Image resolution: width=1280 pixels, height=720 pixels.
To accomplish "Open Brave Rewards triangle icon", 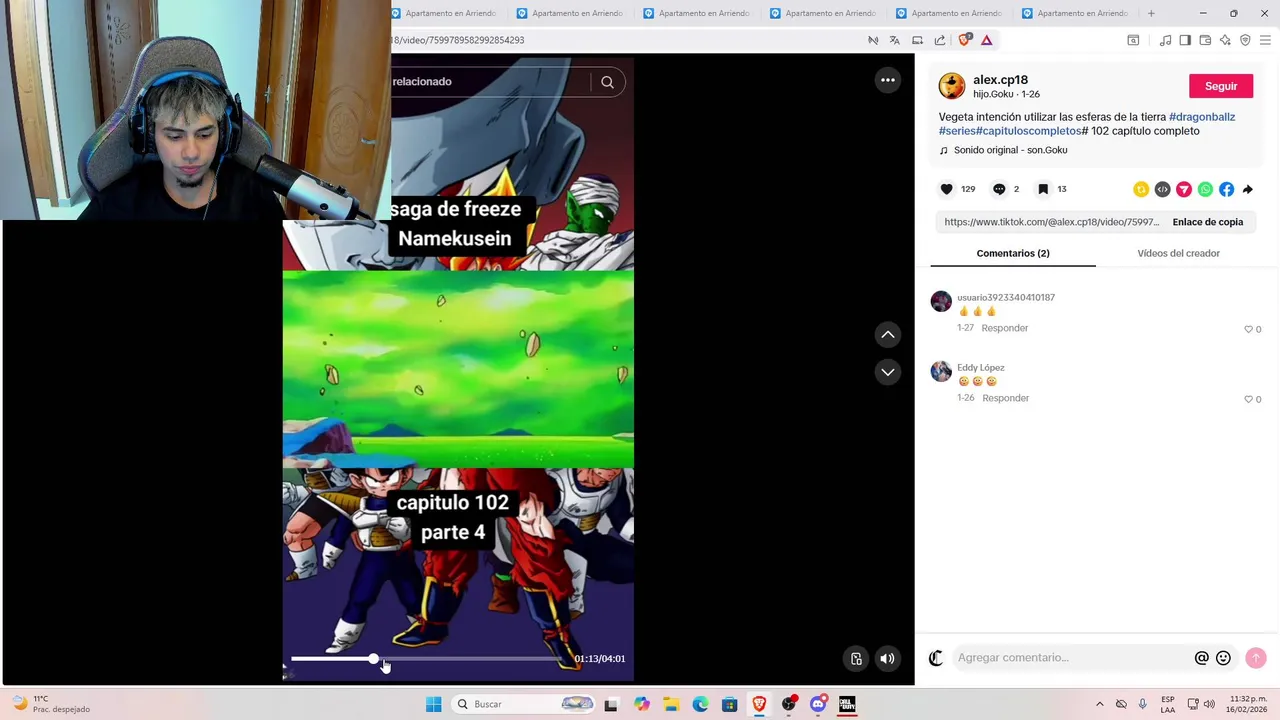I will (x=986, y=40).
